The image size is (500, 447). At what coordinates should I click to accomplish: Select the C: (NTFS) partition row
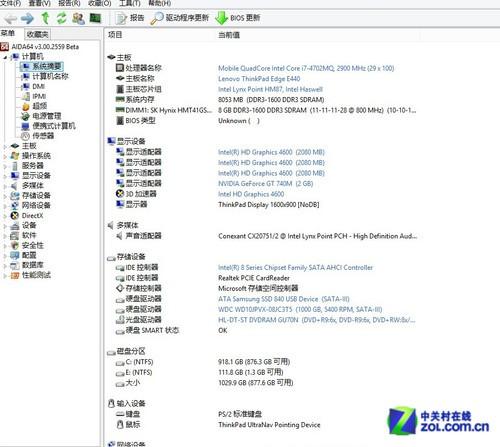[x=203, y=362]
